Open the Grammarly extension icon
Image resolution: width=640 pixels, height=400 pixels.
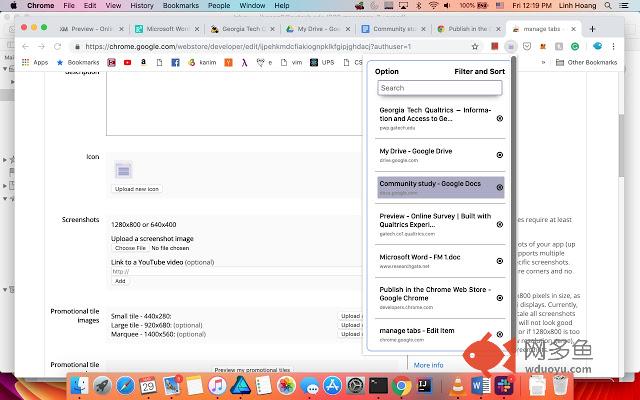coord(575,47)
